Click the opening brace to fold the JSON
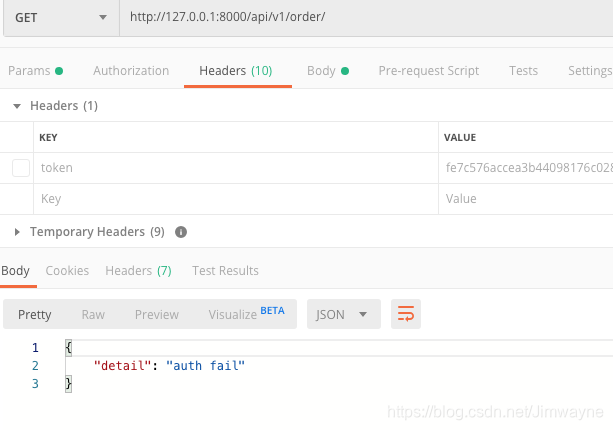The width and height of the screenshot is (613, 430). tap(68, 348)
